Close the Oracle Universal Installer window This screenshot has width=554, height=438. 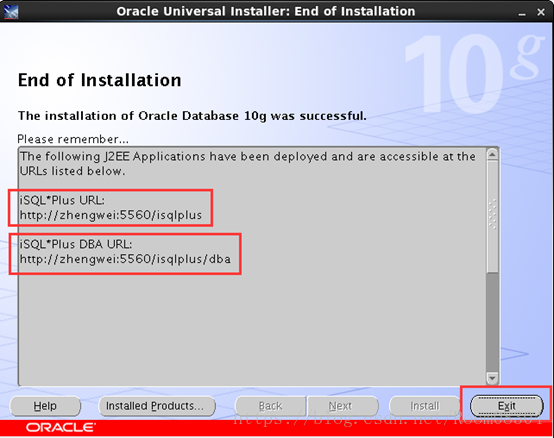pos(541,12)
